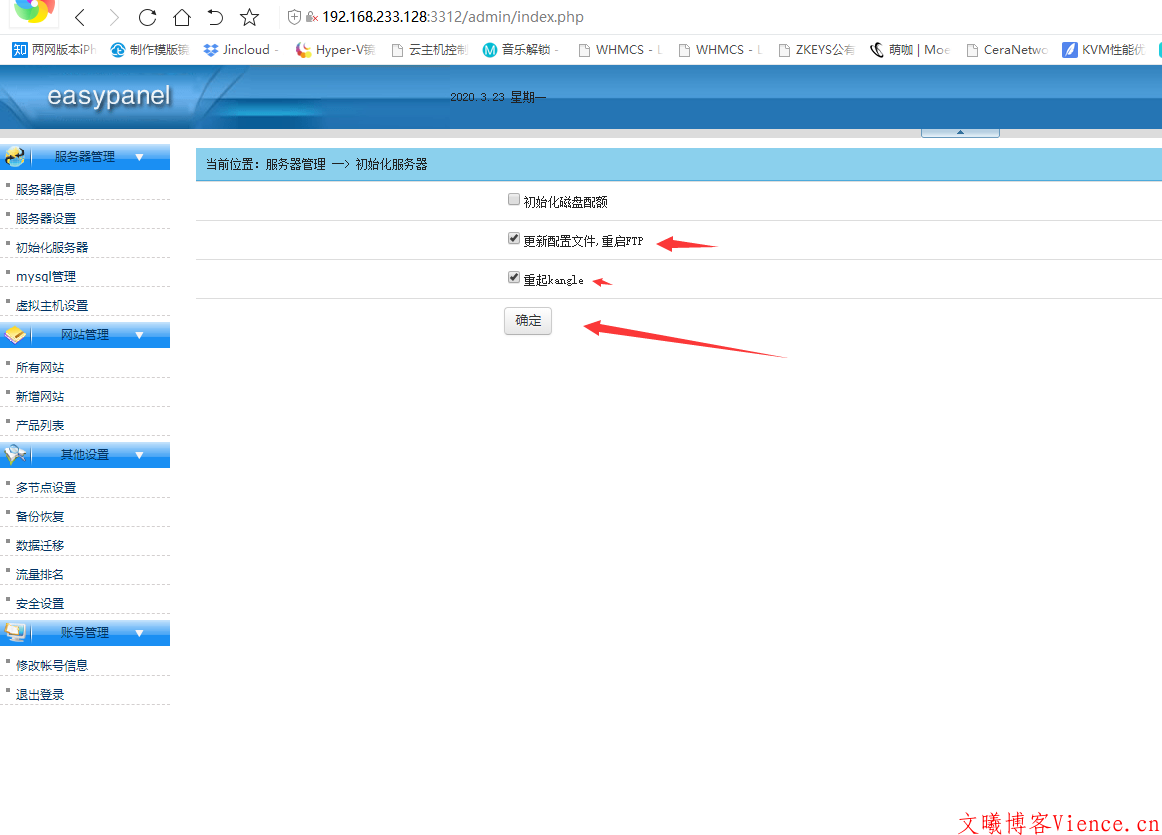This screenshot has width=1162, height=835.
Task: Click inside the browser address bar
Action: [450, 16]
